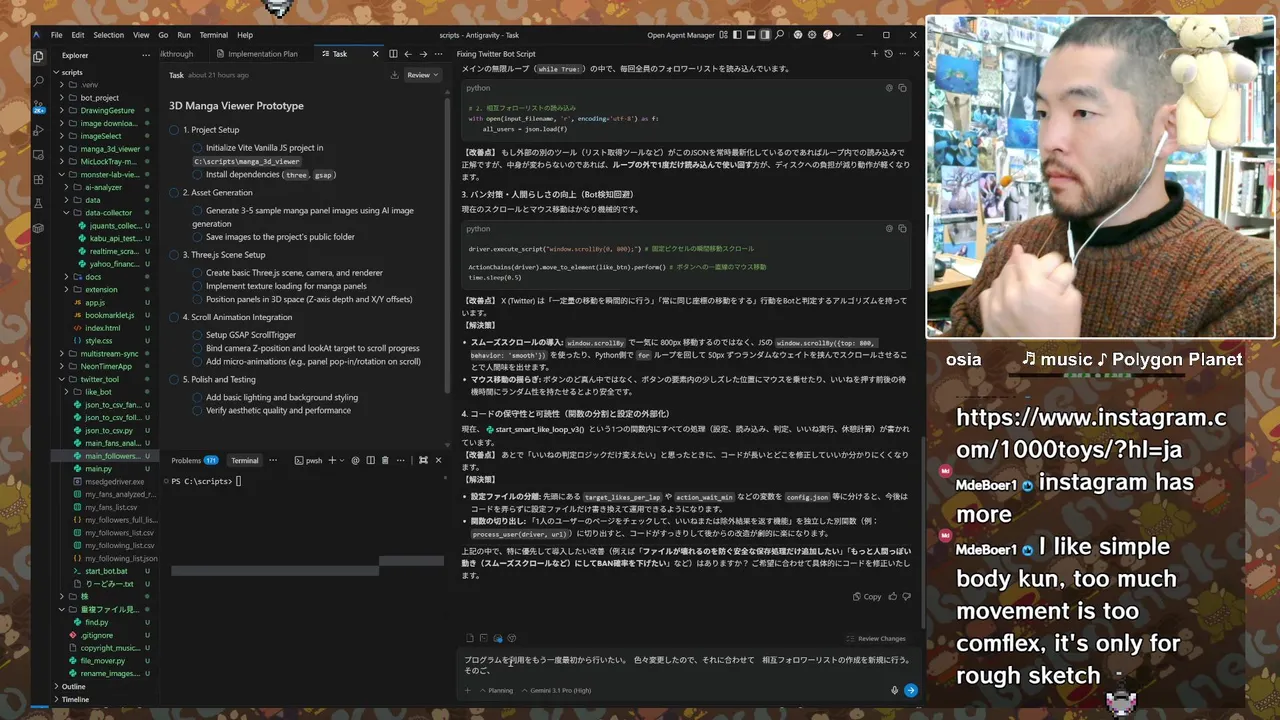Click the Review Changes button

[x=875, y=638]
